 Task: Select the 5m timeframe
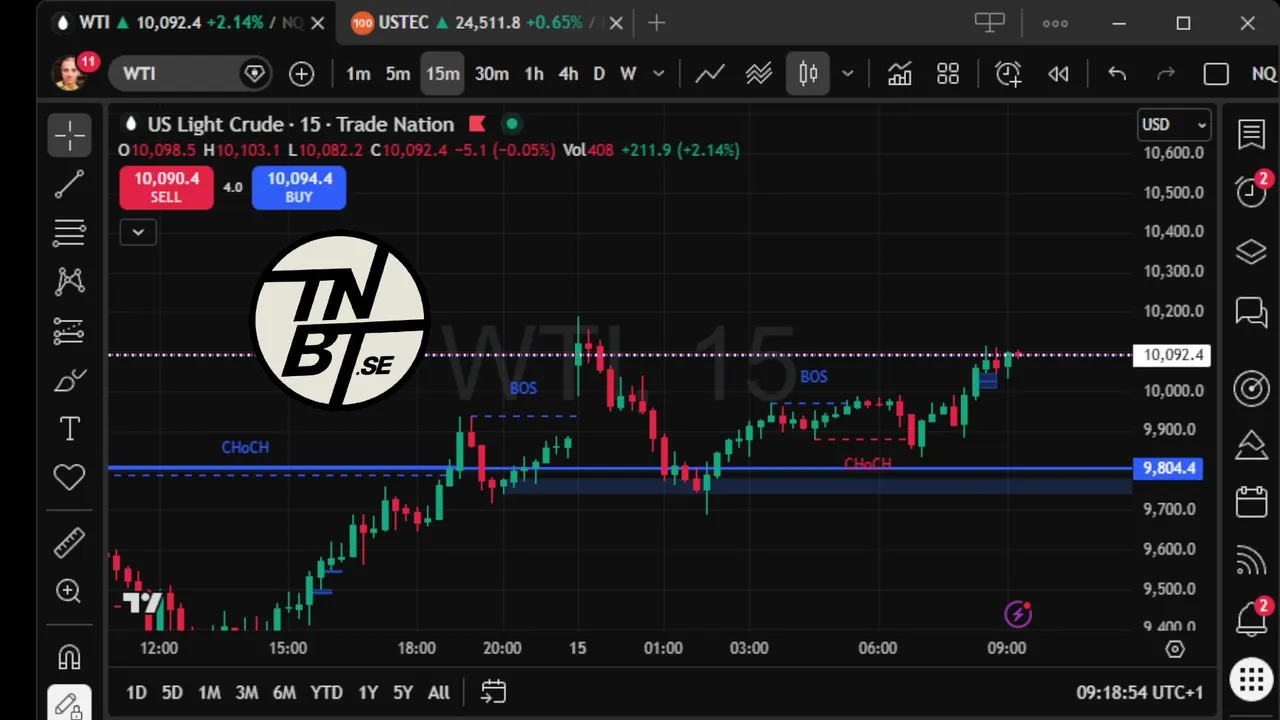pyautogui.click(x=398, y=74)
